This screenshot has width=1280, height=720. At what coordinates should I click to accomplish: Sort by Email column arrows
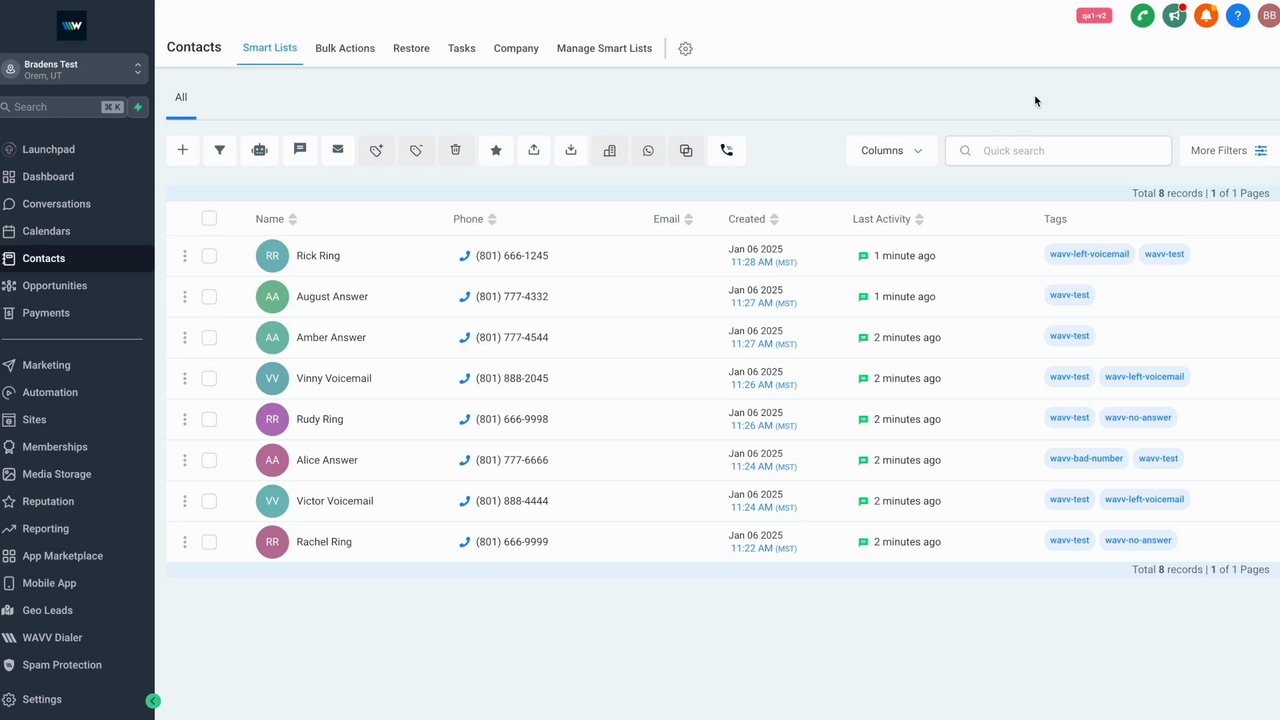pyautogui.click(x=689, y=219)
